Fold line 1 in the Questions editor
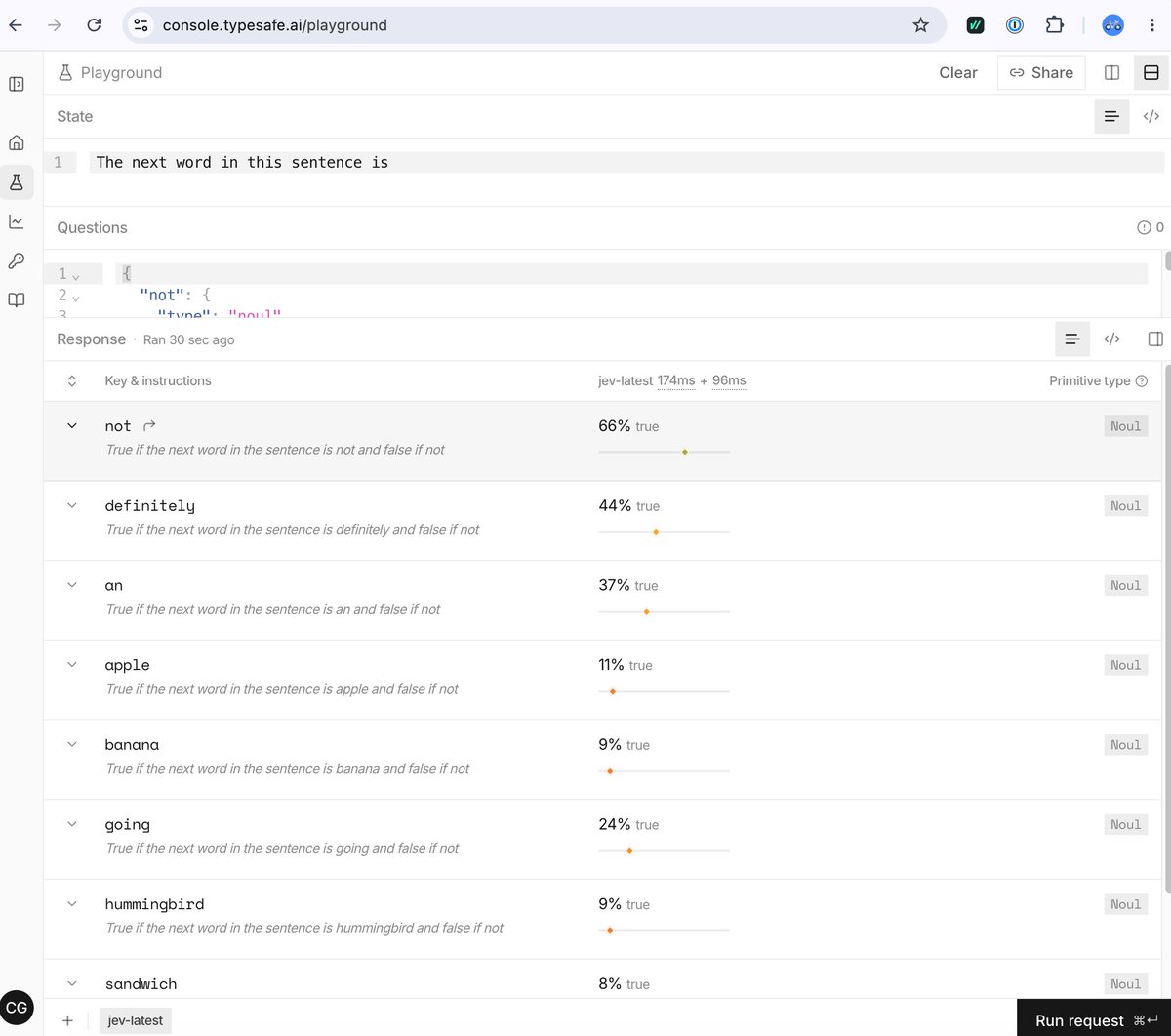Image resolution: width=1171 pixels, height=1036 pixels. tap(76, 276)
